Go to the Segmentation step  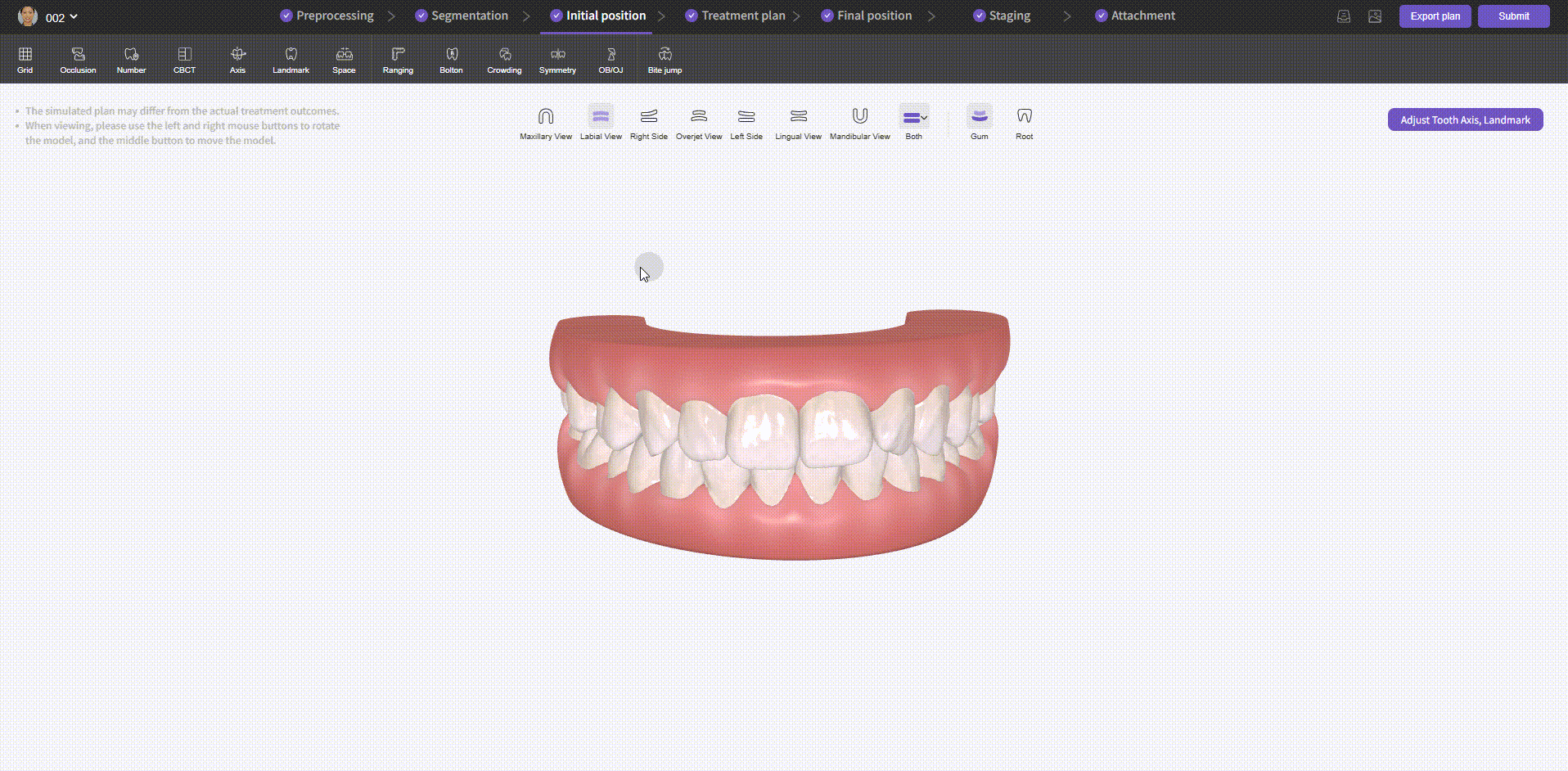tap(462, 16)
